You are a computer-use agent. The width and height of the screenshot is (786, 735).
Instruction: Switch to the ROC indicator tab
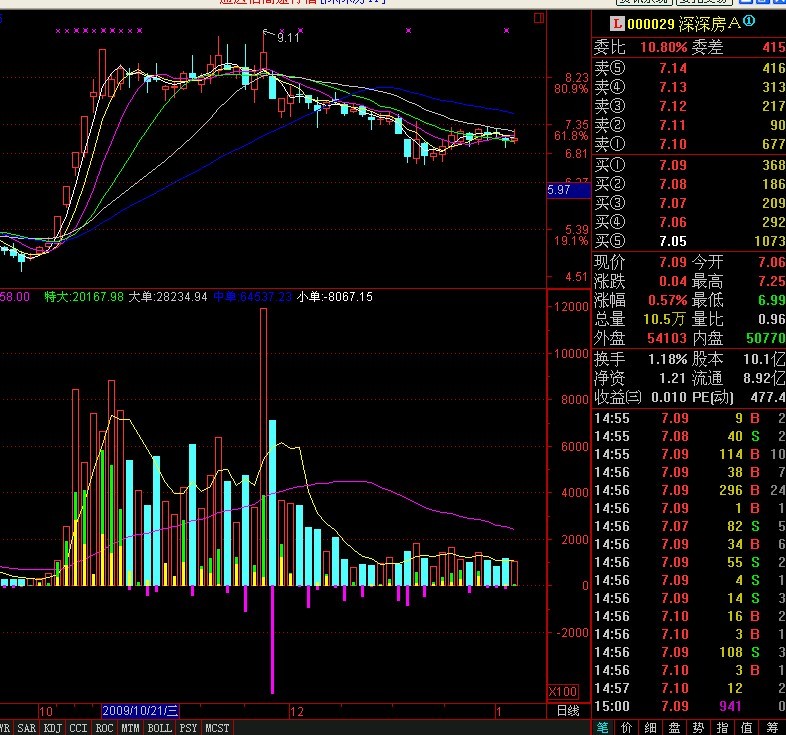coord(104,728)
